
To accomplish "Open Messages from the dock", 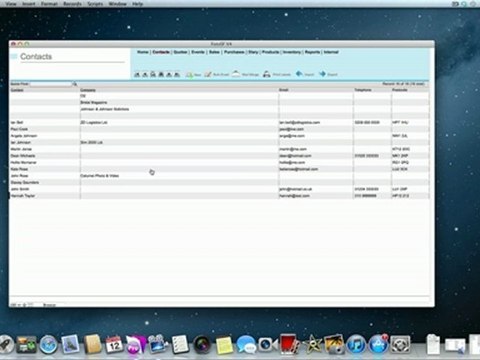I will click(246, 345).
